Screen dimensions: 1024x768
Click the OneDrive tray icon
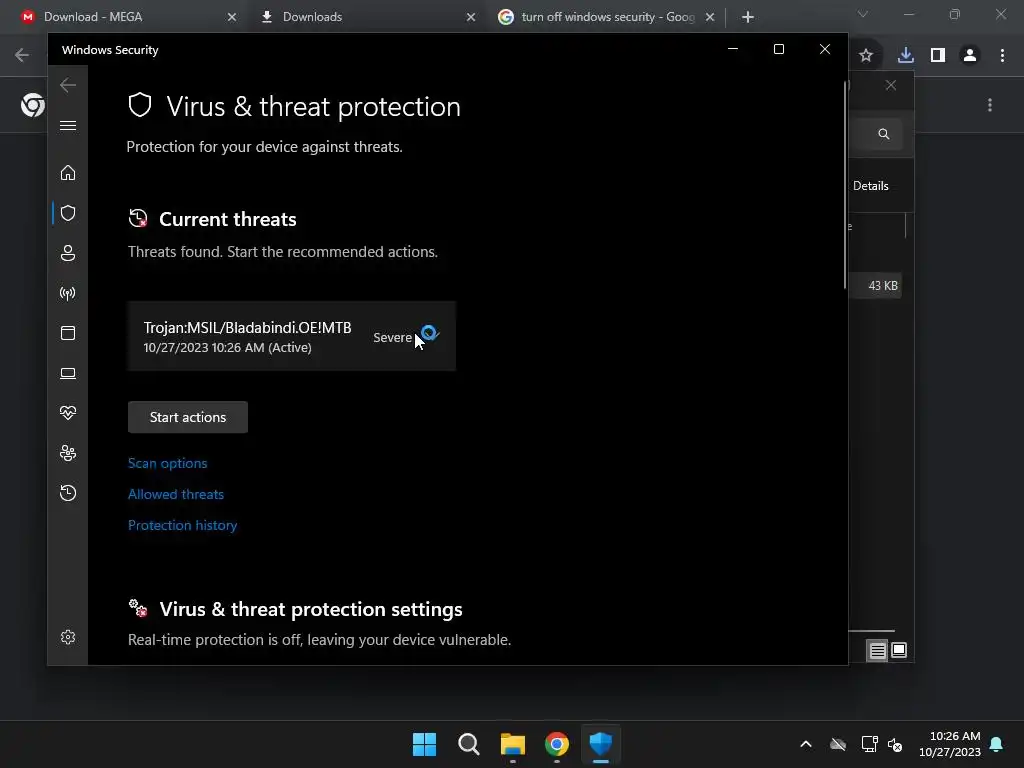[x=838, y=744]
